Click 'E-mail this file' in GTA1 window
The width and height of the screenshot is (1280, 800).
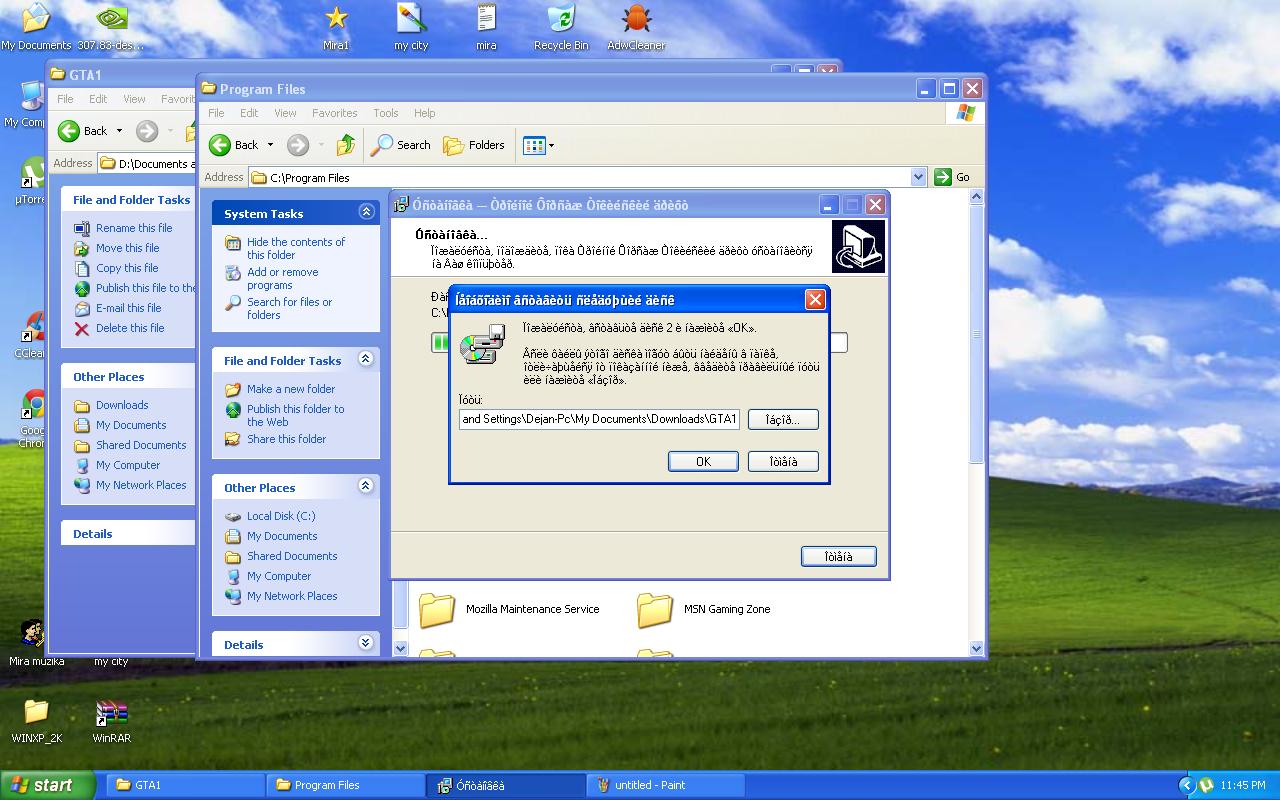click(128, 308)
